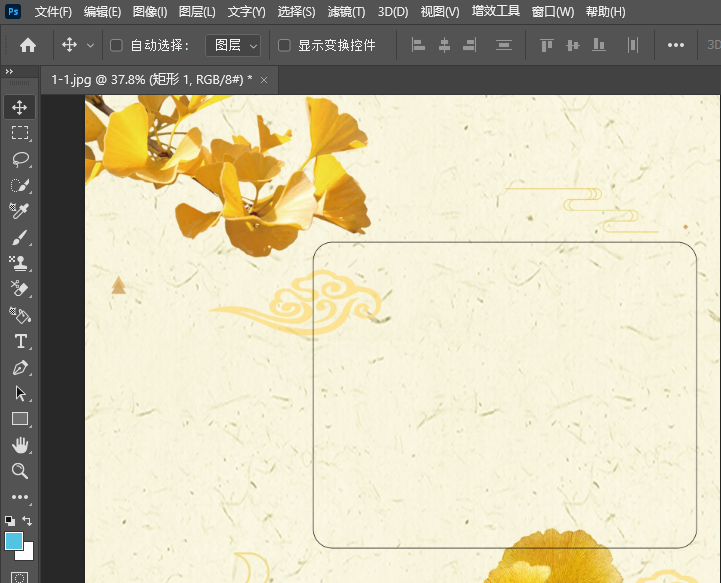
Task: Click the white background color swatch
Action: [x=28, y=554]
